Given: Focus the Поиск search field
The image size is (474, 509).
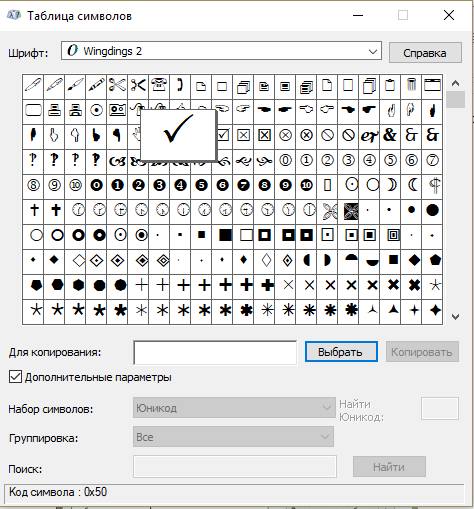Looking at the screenshot, I should [235, 466].
